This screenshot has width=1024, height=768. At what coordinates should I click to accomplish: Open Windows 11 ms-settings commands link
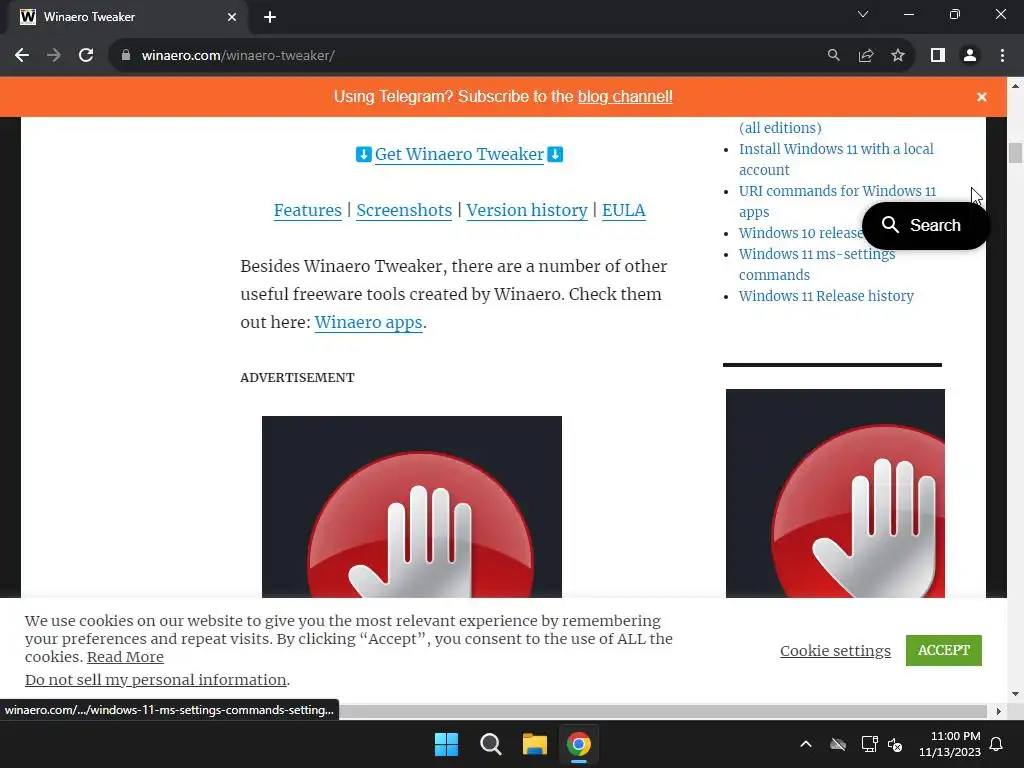tap(817, 264)
